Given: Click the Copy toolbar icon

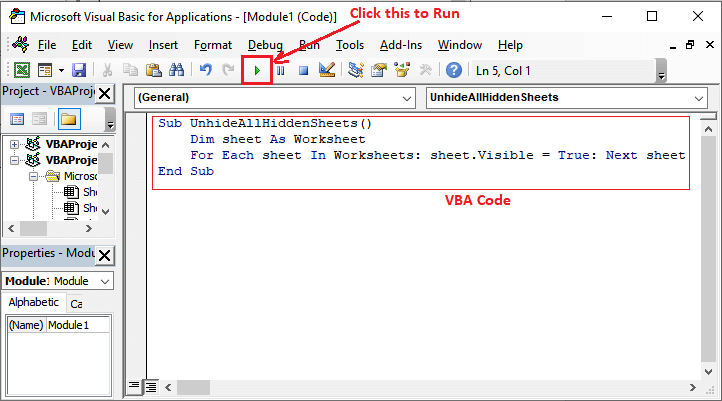Looking at the screenshot, I should point(130,70).
